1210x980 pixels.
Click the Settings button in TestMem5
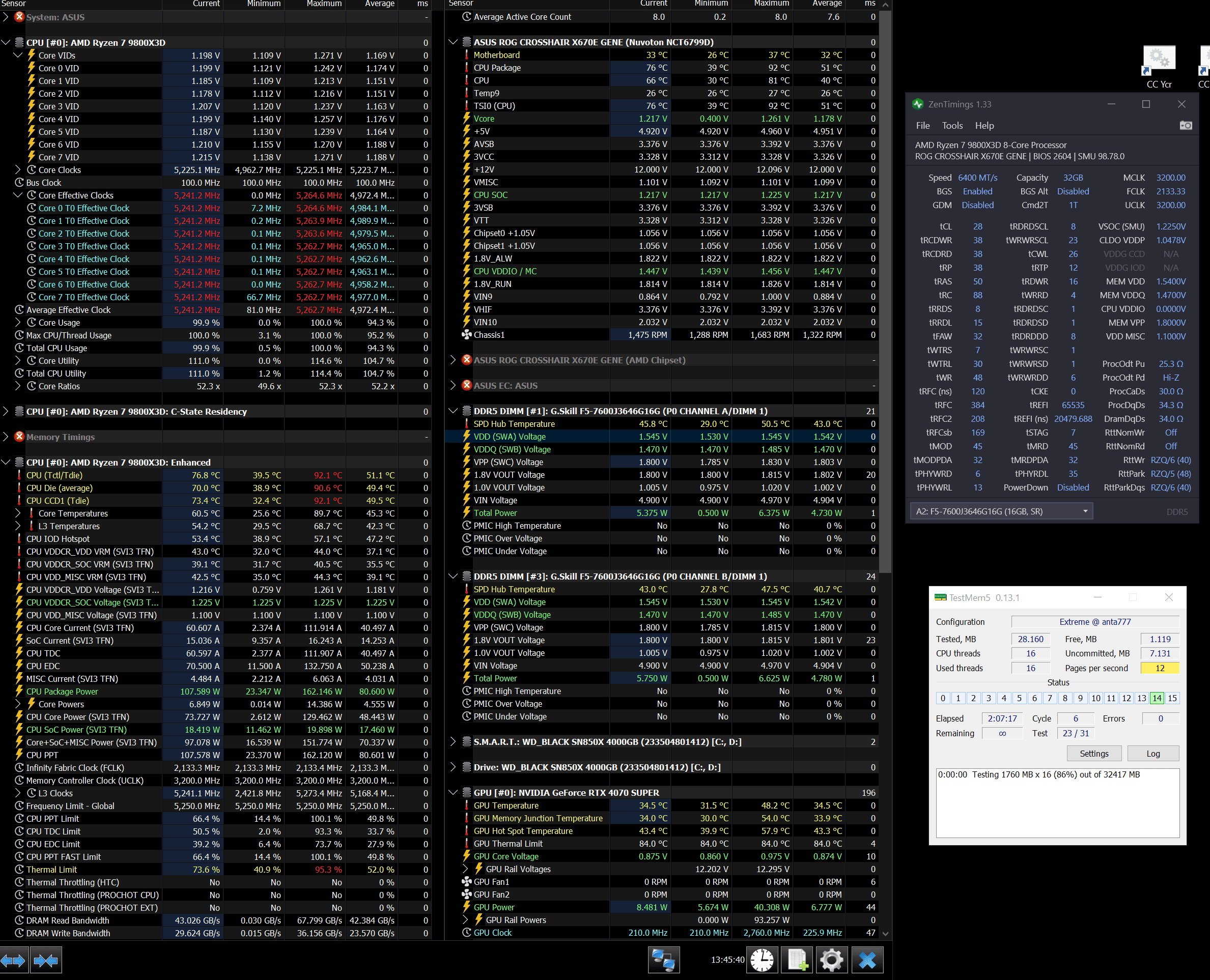1094,754
